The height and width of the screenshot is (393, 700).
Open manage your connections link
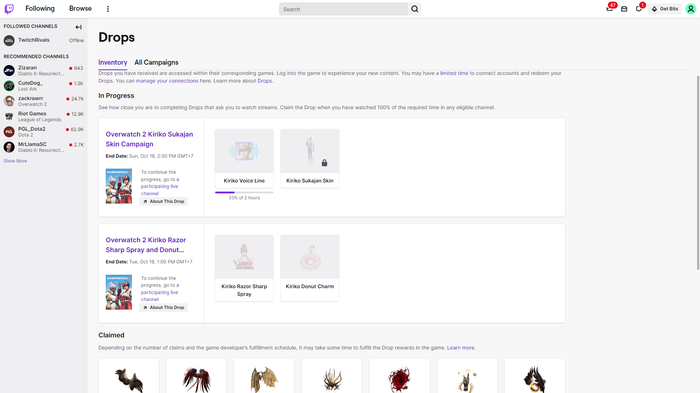pyautogui.click(x=167, y=81)
